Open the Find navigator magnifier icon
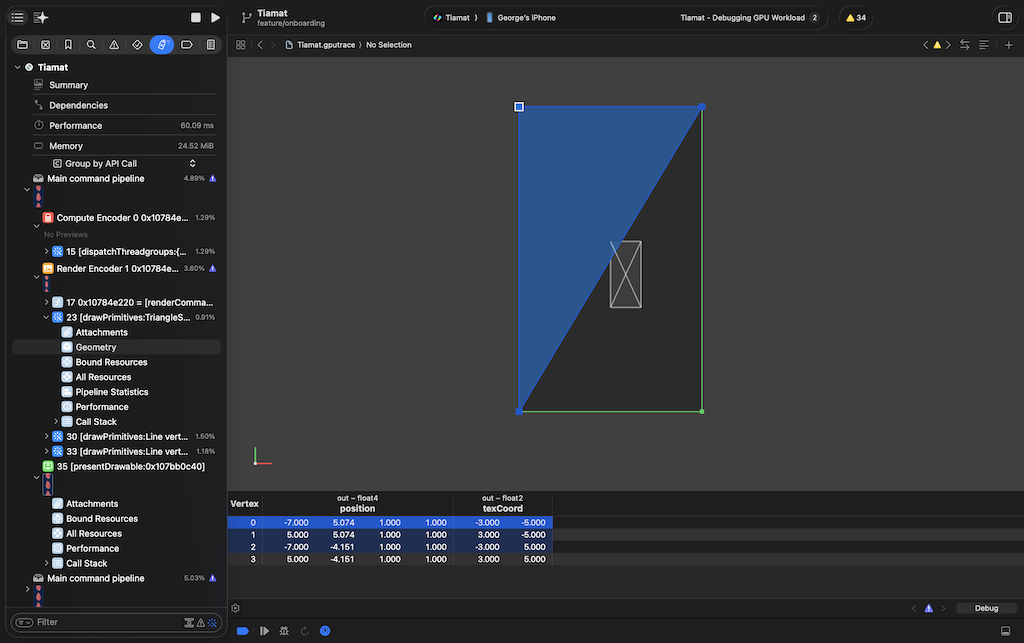This screenshot has width=1024, height=643. coord(91,45)
